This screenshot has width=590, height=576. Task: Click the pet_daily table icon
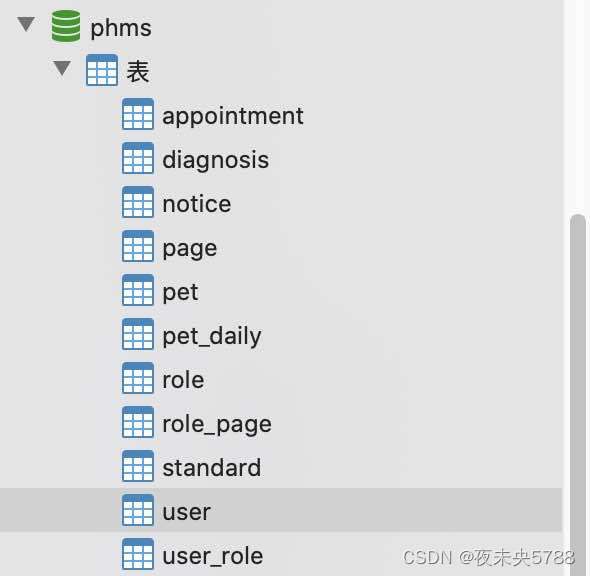(138, 334)
